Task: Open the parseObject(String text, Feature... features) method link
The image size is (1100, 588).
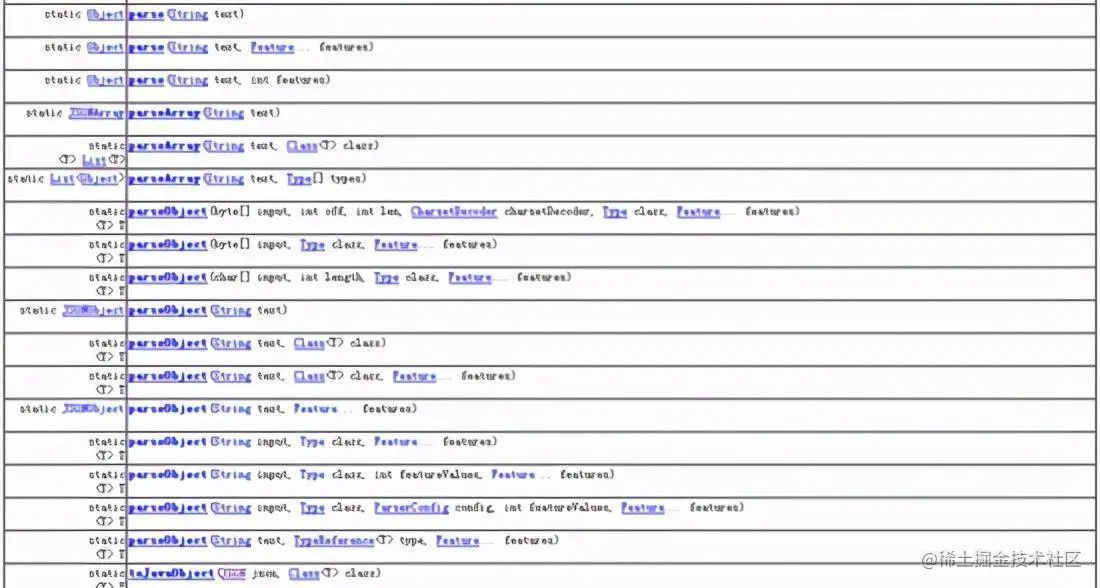Action: (x=168, y=409)
